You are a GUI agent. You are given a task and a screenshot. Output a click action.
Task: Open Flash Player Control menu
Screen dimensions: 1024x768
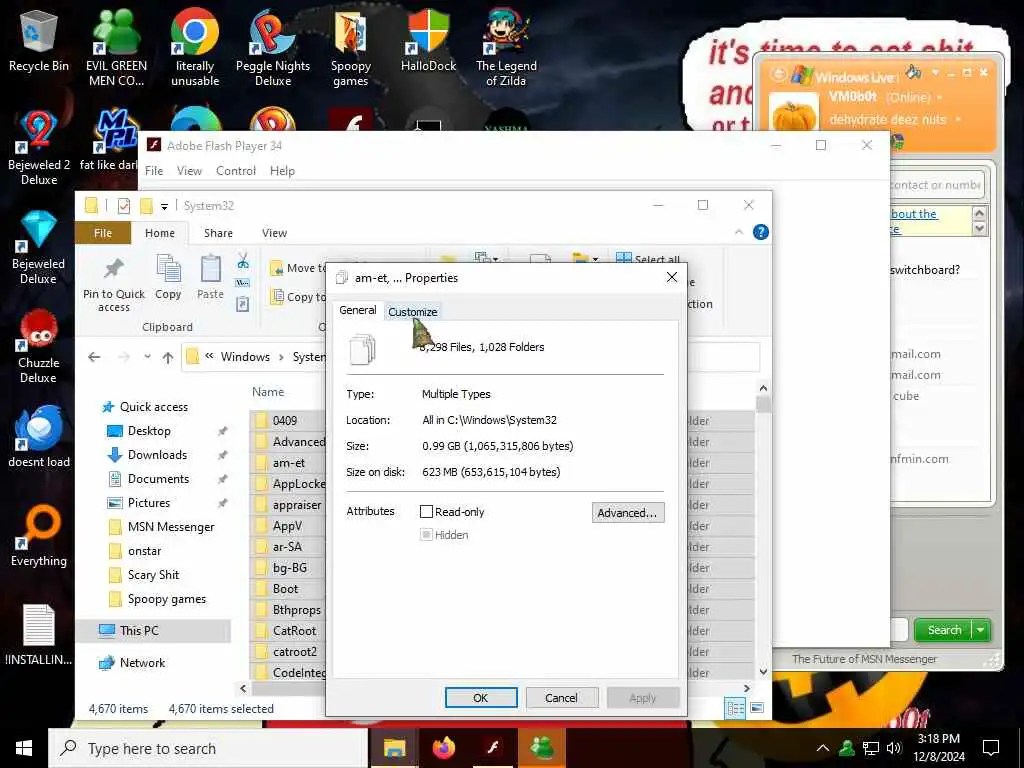point(236,170)
